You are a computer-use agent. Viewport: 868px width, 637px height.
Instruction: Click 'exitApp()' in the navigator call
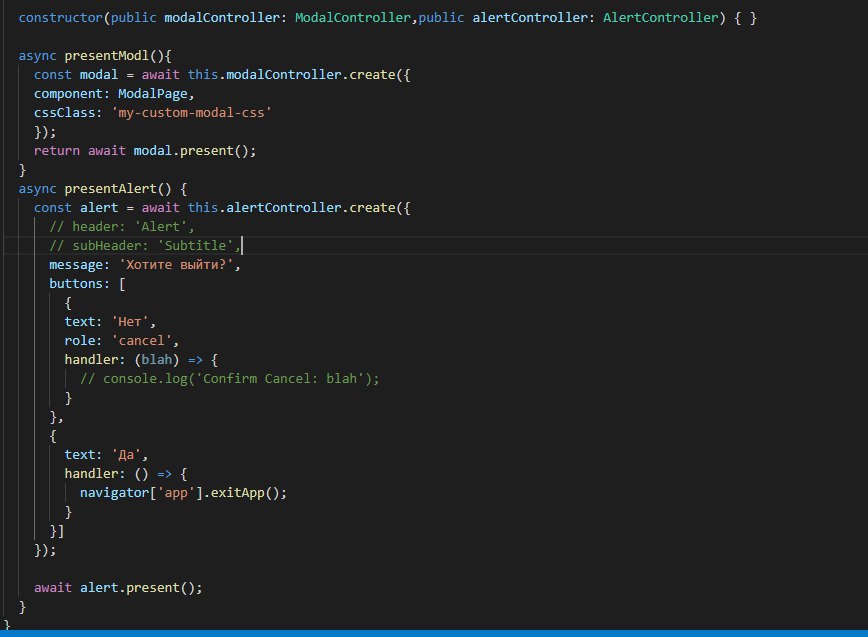(245, 493)
